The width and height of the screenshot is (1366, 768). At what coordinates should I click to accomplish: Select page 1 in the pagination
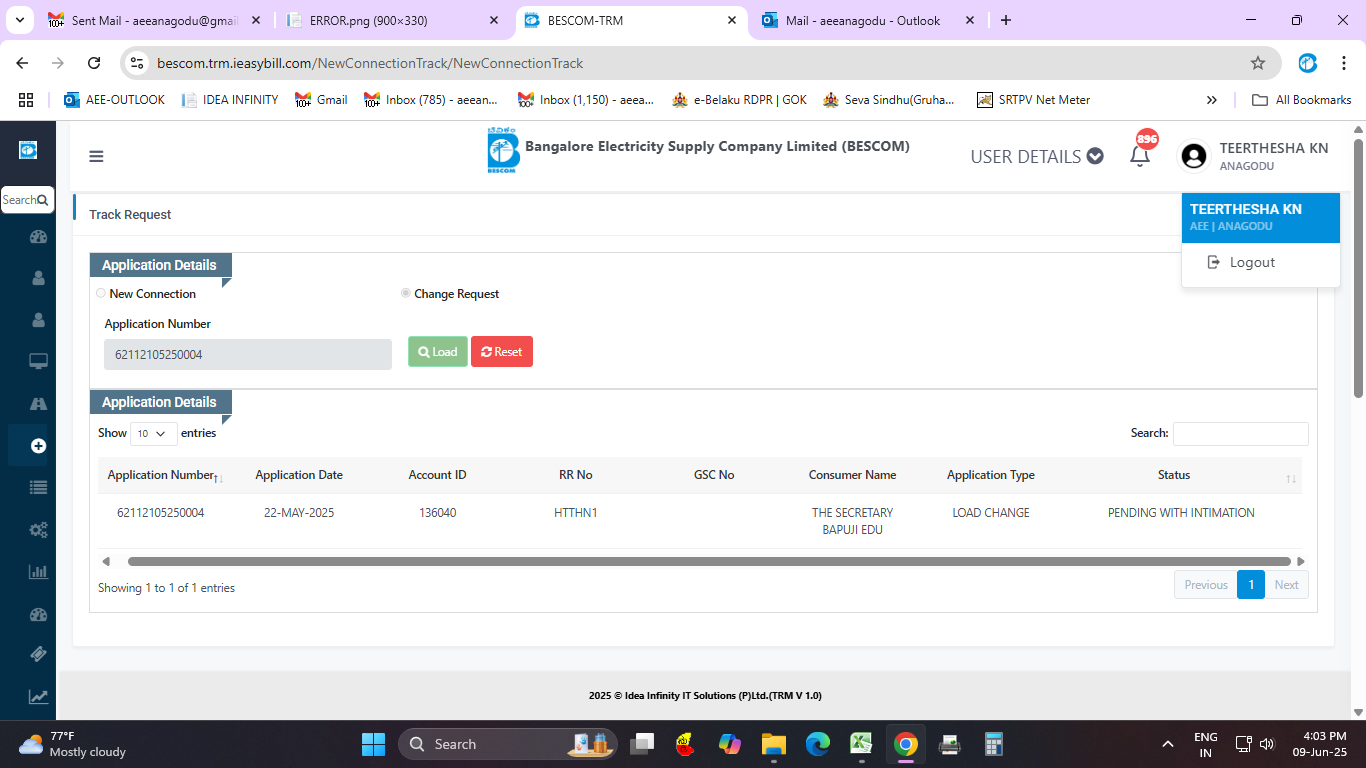[1251, 585]
